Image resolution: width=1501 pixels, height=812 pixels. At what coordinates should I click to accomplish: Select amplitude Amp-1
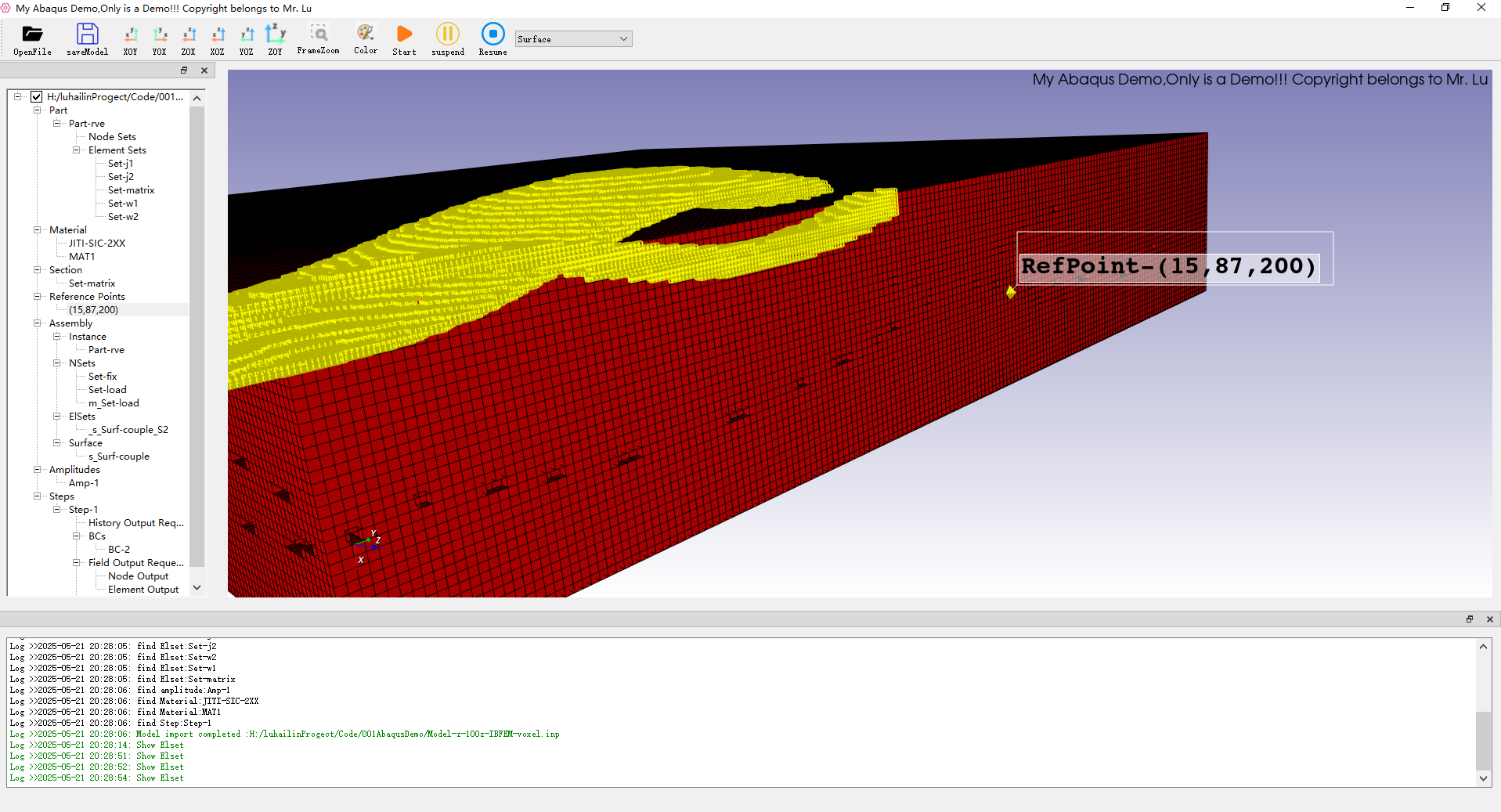point(84,483)
